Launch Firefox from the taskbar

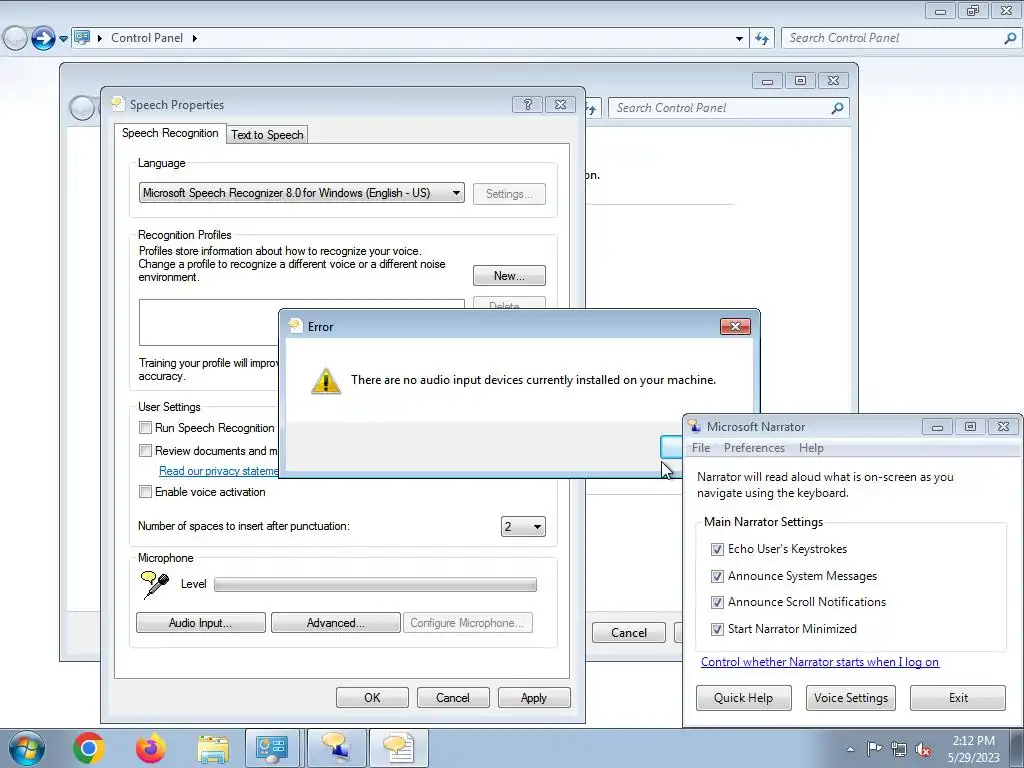coord(151,748)
